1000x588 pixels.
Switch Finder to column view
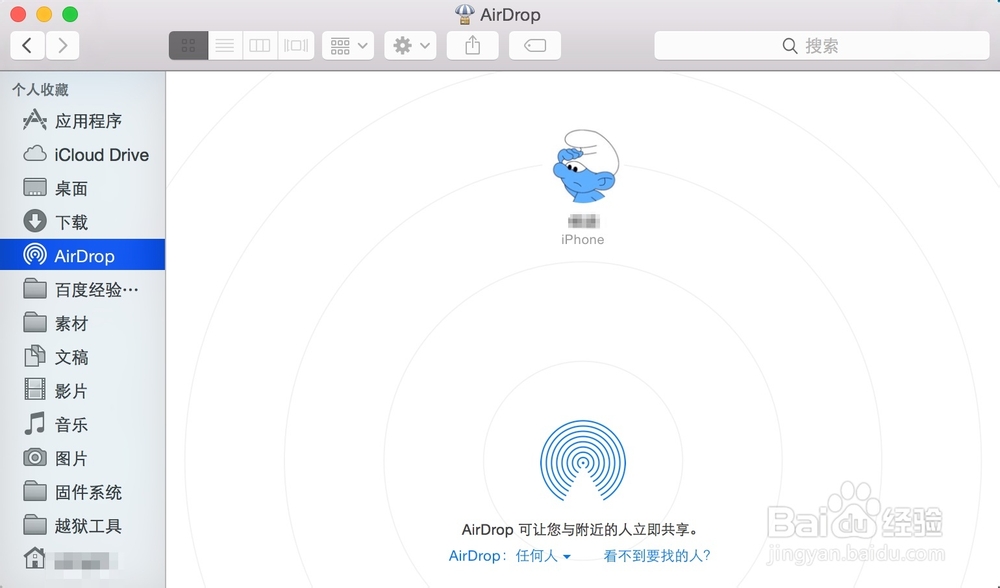(260, 45)
